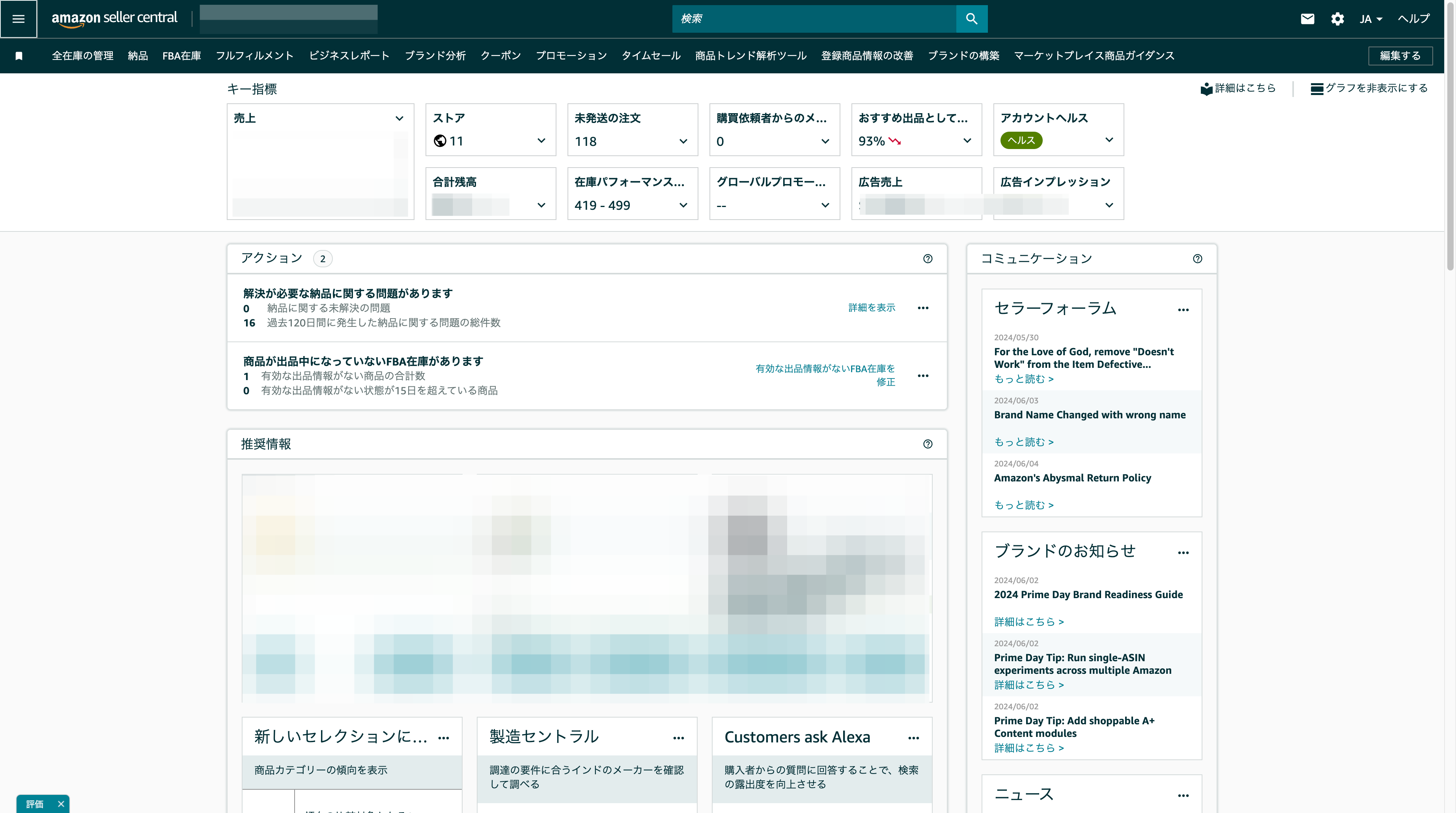The height and width of the screenshot is (813, 1456).
Task: Open settings gear icon
Action: pyautogui.click(x=1337, y=19)
